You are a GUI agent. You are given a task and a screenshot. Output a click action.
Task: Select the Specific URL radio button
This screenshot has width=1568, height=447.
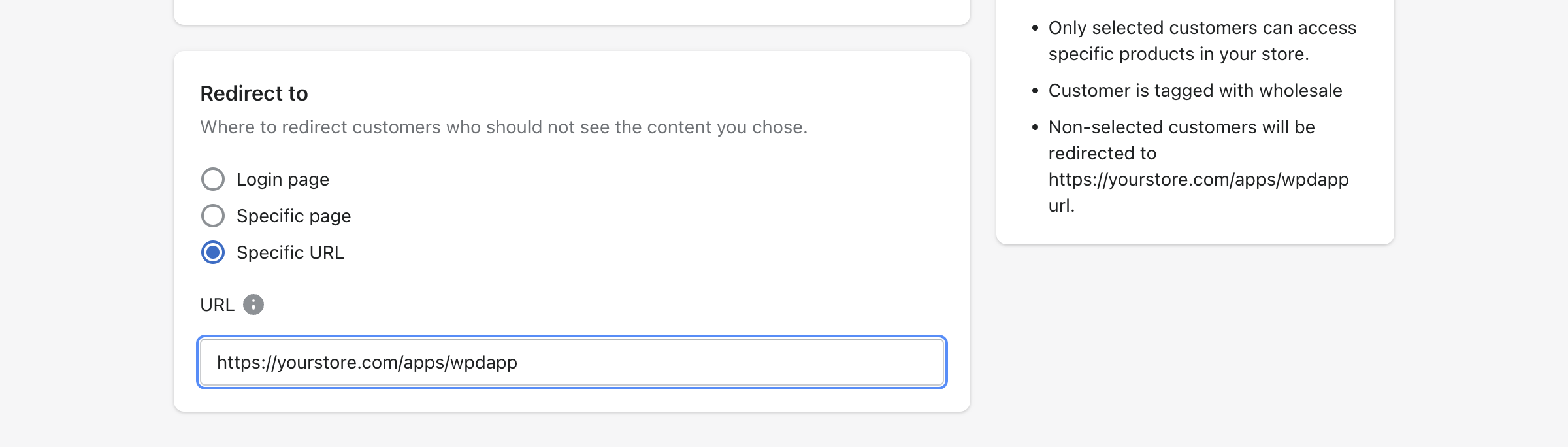[213, 252]
